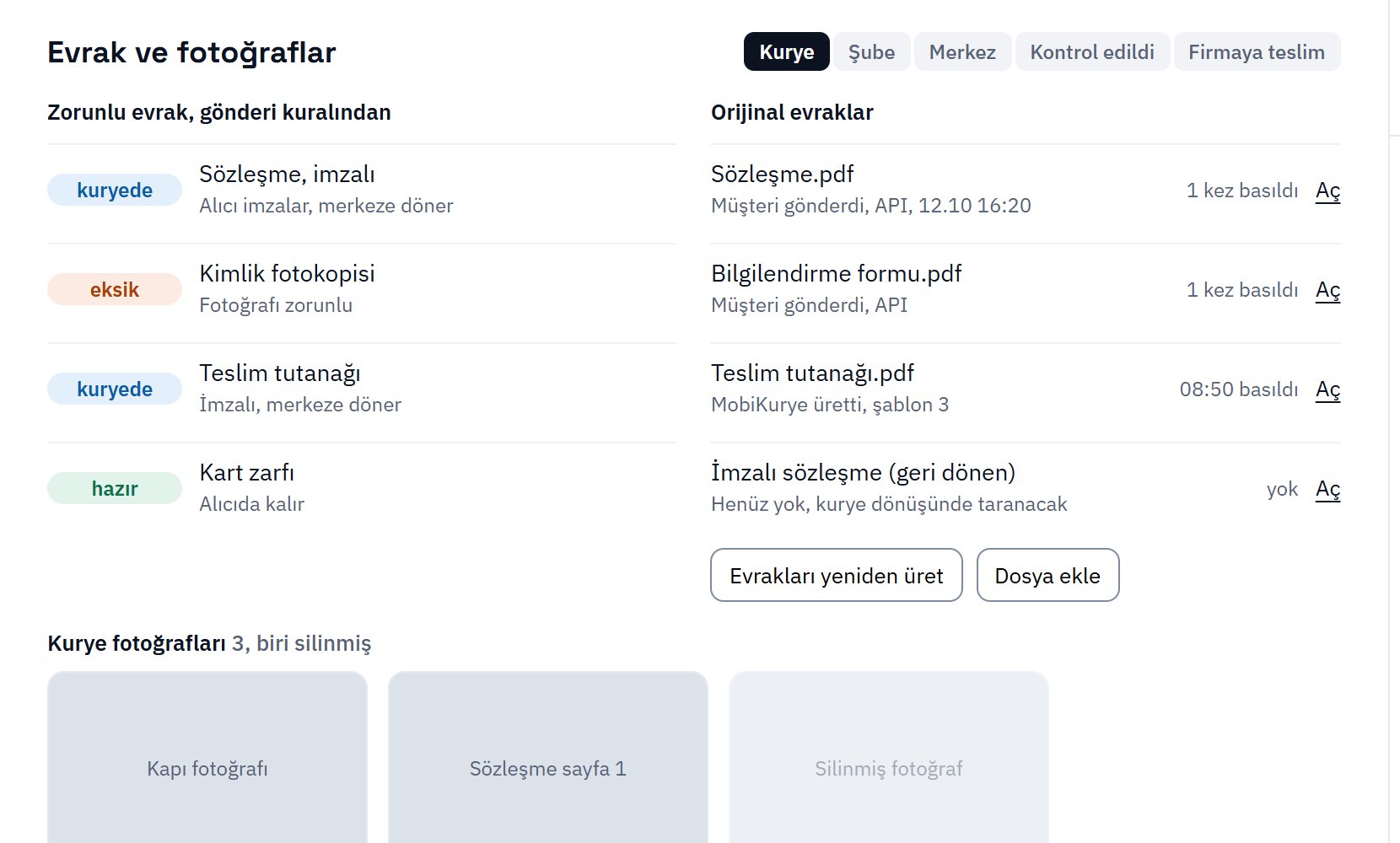The height and width of the screenshot is (843, 1400).
Task: Switch to the Şube tab
Action: [x=871, y=52]
